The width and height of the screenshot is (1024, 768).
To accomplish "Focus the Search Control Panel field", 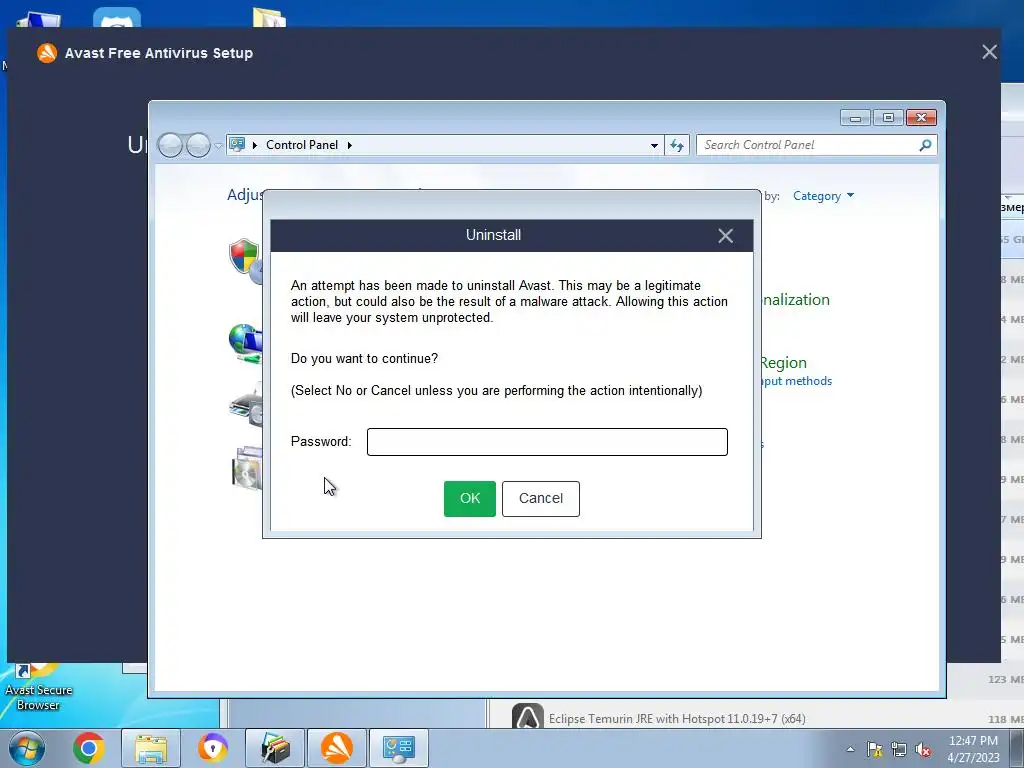I will [808, 145].
